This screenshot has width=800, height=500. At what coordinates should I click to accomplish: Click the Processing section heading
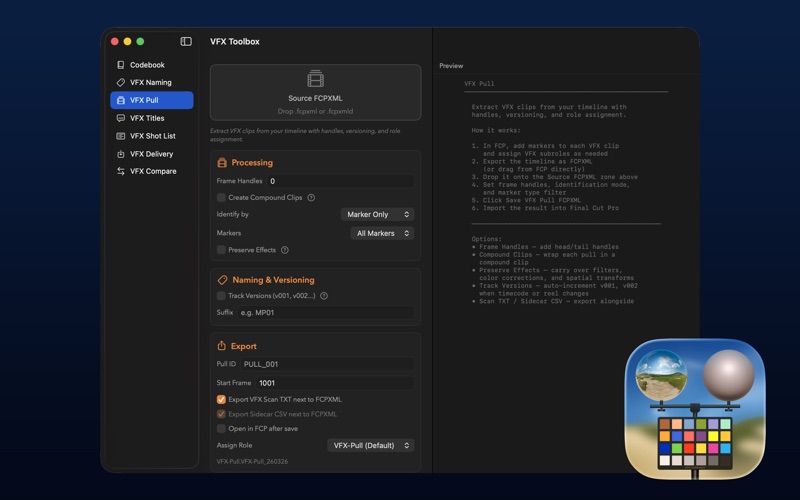click(x=252, y=162)
